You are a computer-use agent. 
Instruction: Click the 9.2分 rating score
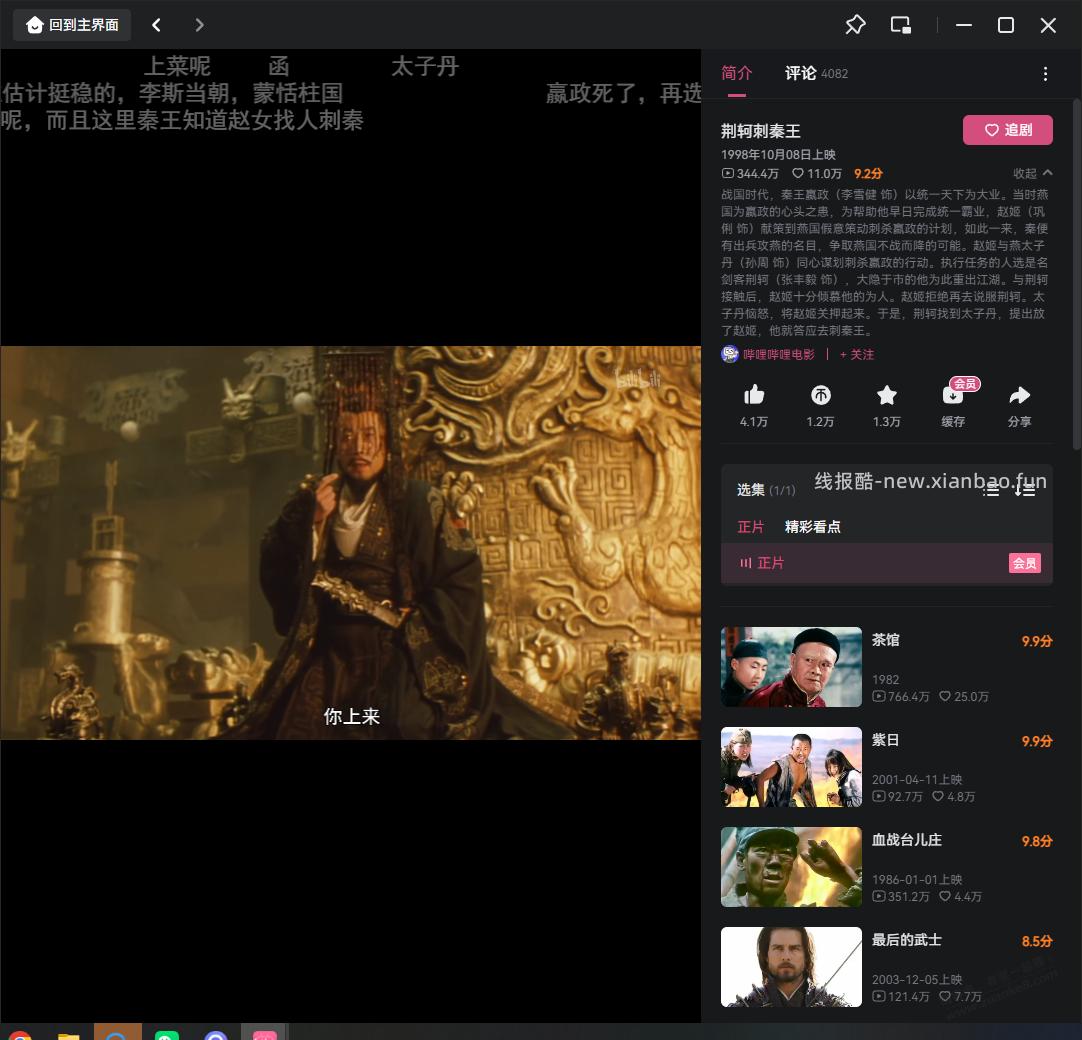coord(868,173)
